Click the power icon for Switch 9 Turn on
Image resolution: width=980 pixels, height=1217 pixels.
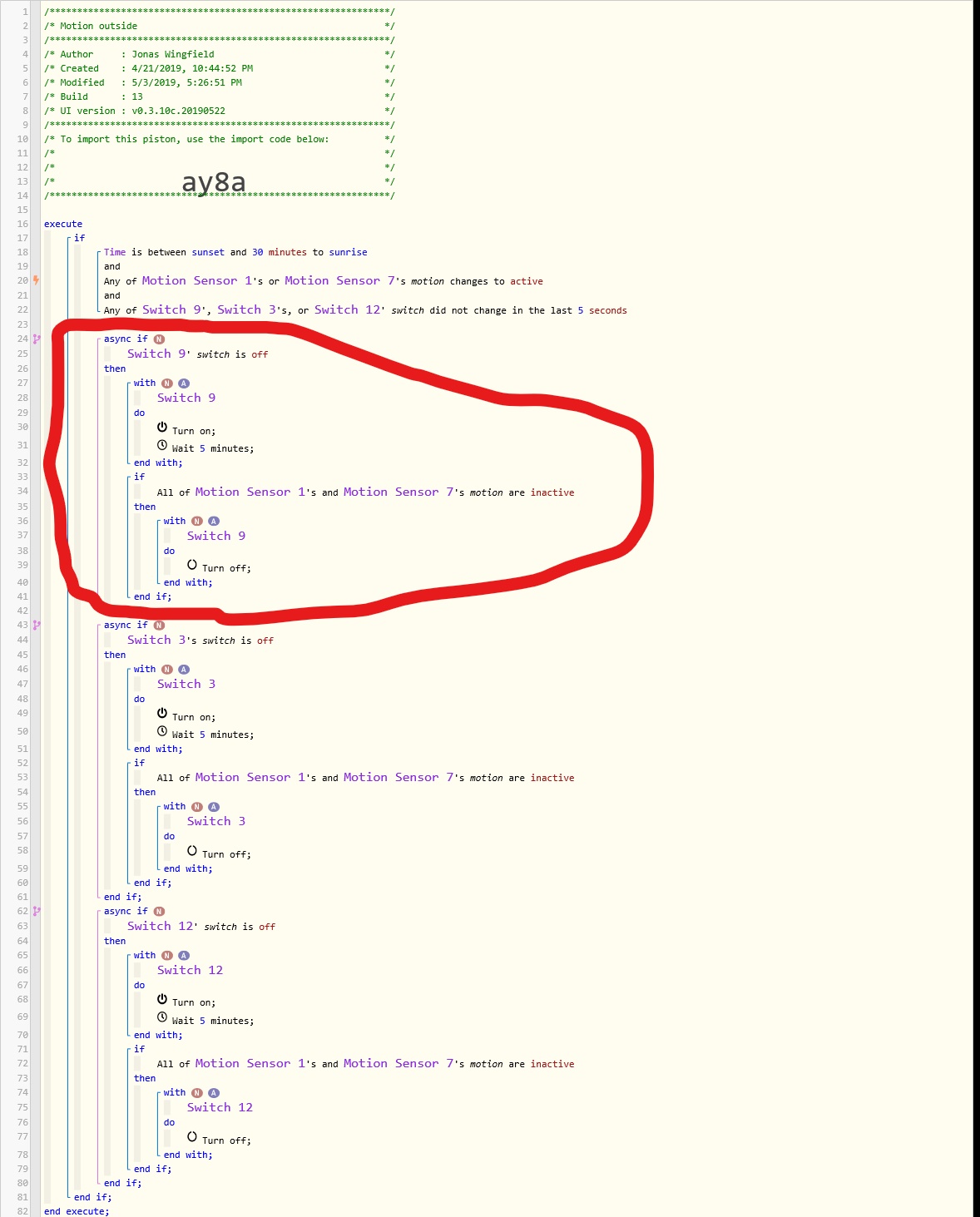162,427
